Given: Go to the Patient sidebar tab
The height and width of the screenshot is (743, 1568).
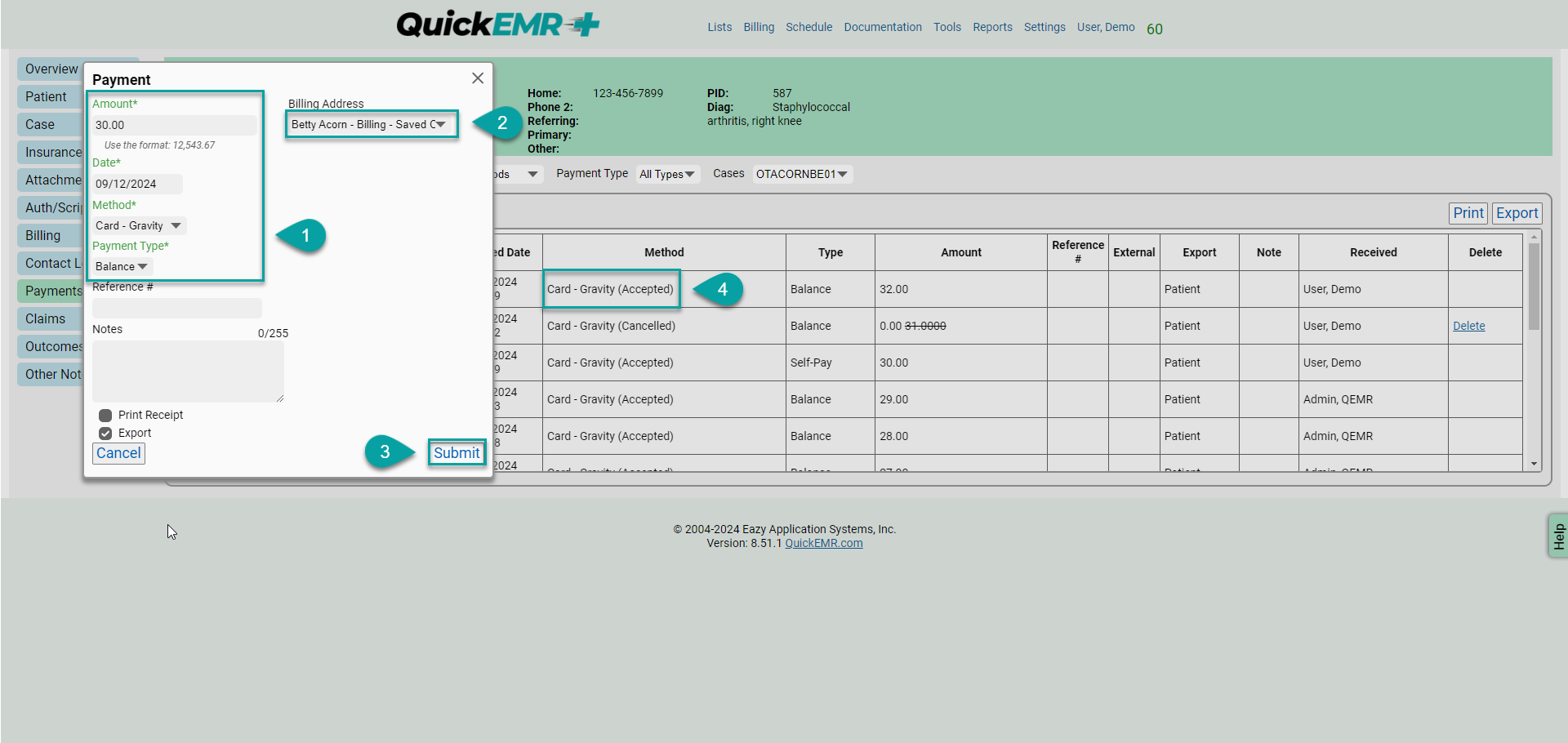Looking at the screenshot, I should tap(51, 97).
